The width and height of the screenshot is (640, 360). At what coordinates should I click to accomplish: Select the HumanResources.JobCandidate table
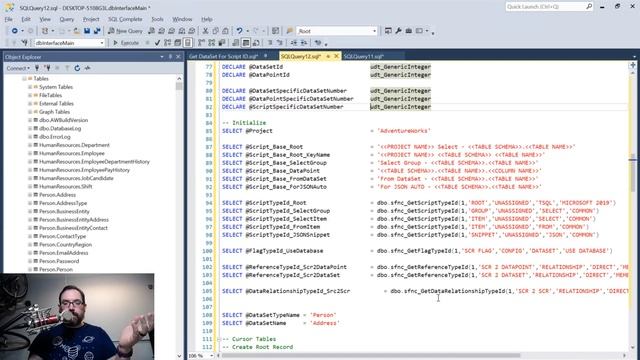click(x=76, y=178)
